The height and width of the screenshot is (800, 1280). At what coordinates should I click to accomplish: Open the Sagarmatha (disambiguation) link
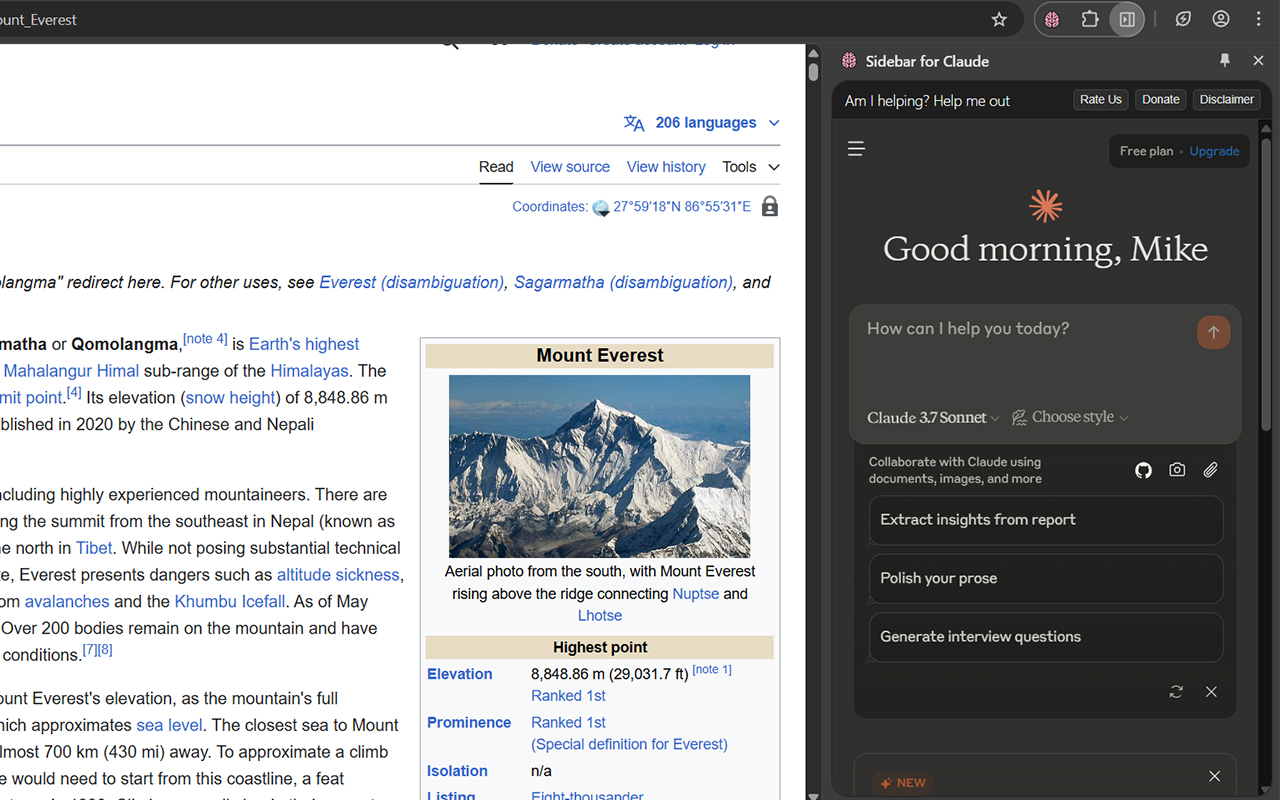623,282
